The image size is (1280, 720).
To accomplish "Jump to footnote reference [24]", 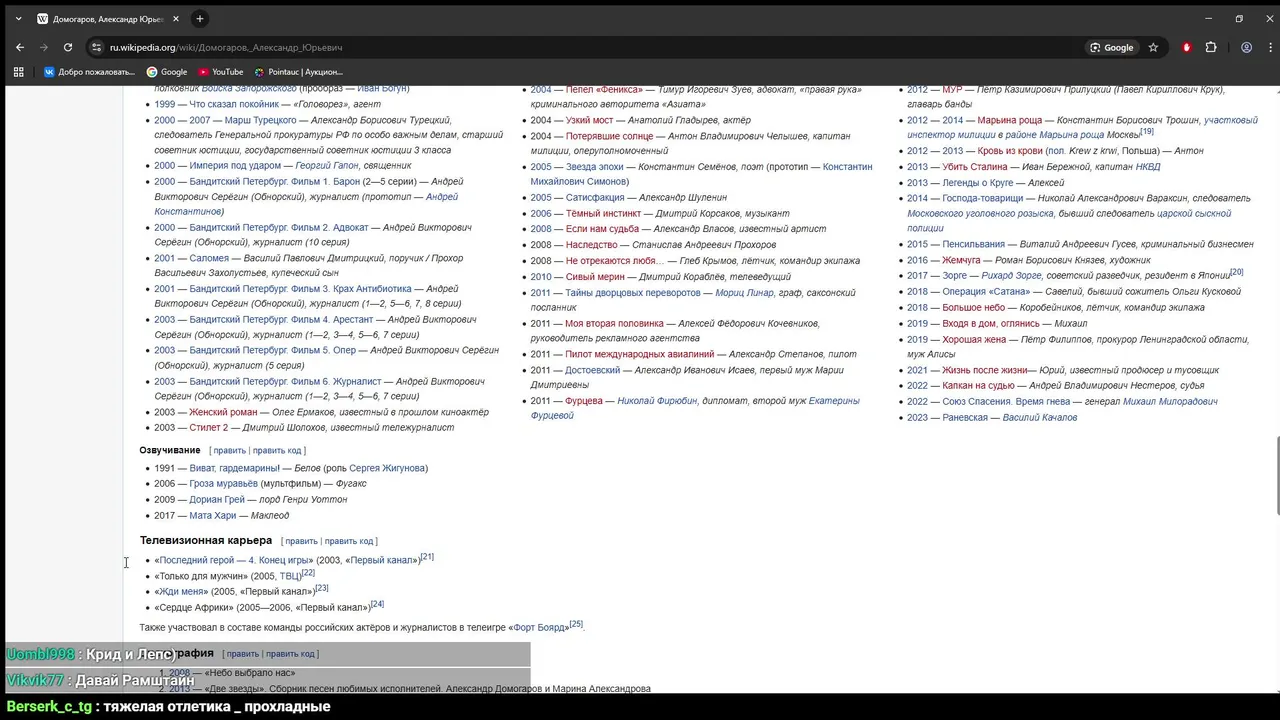I will (x=377, y=604).
